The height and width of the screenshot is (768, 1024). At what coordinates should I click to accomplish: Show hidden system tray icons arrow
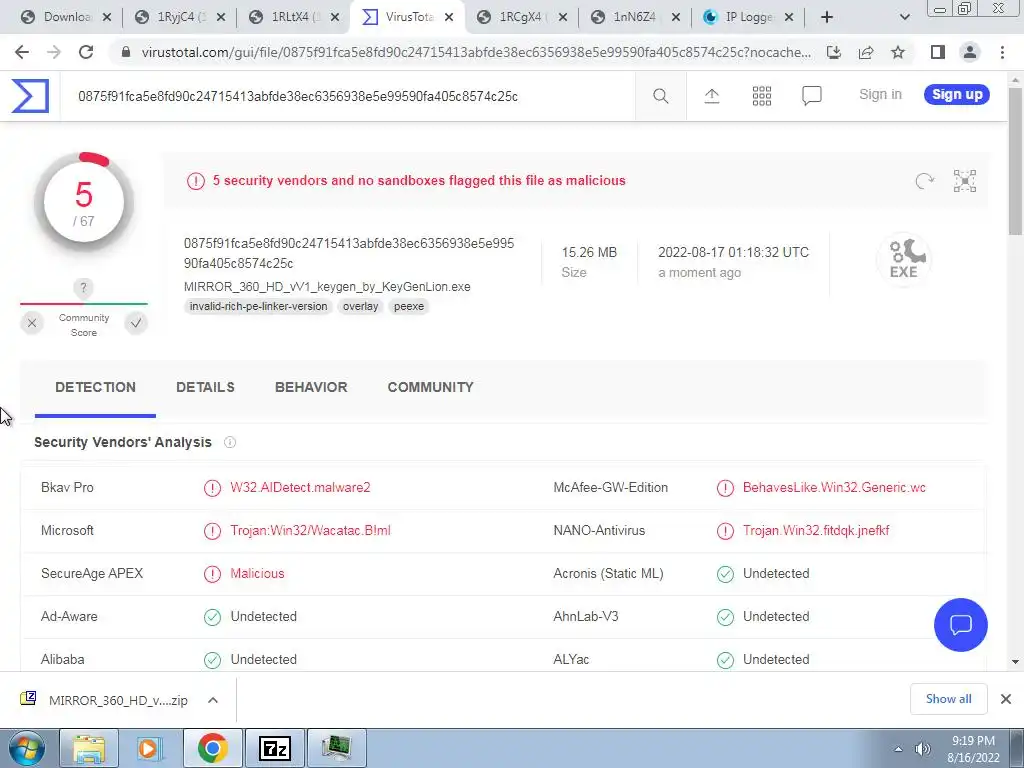pyautogui.click(x=899, y=749)
